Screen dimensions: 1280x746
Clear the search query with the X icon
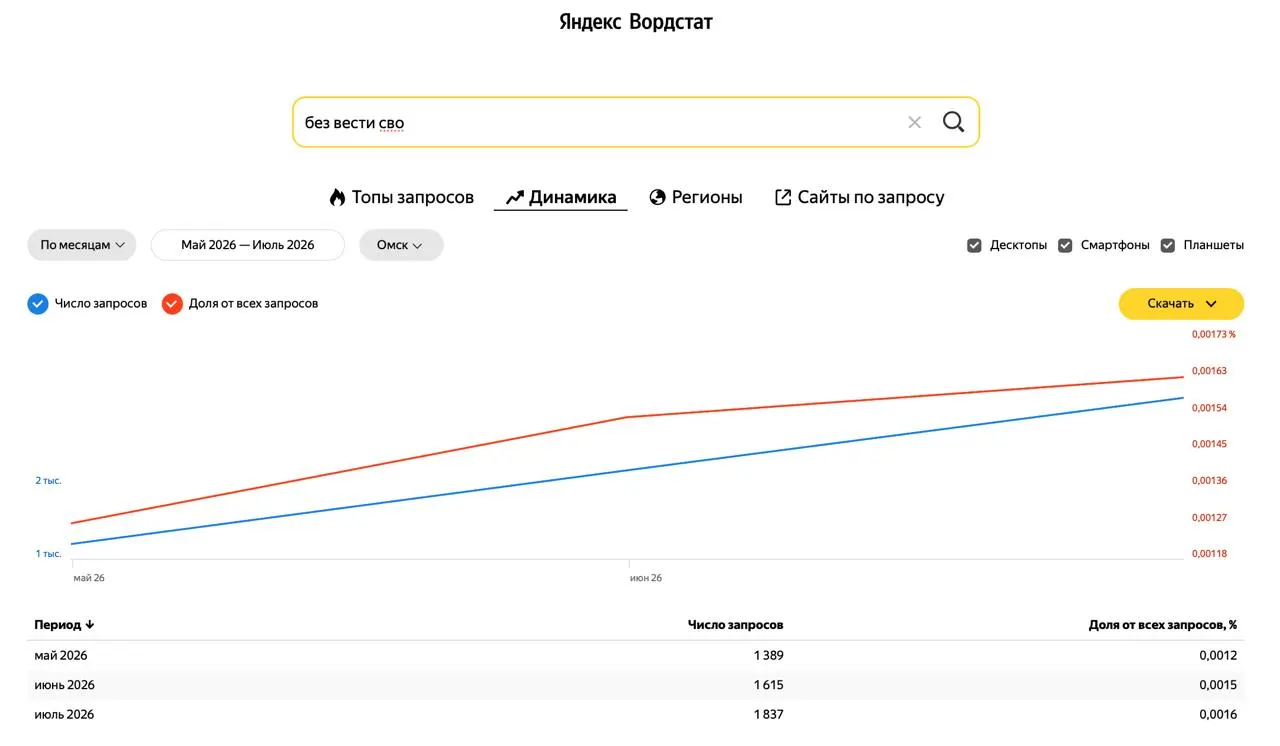(x=914, y=122)
